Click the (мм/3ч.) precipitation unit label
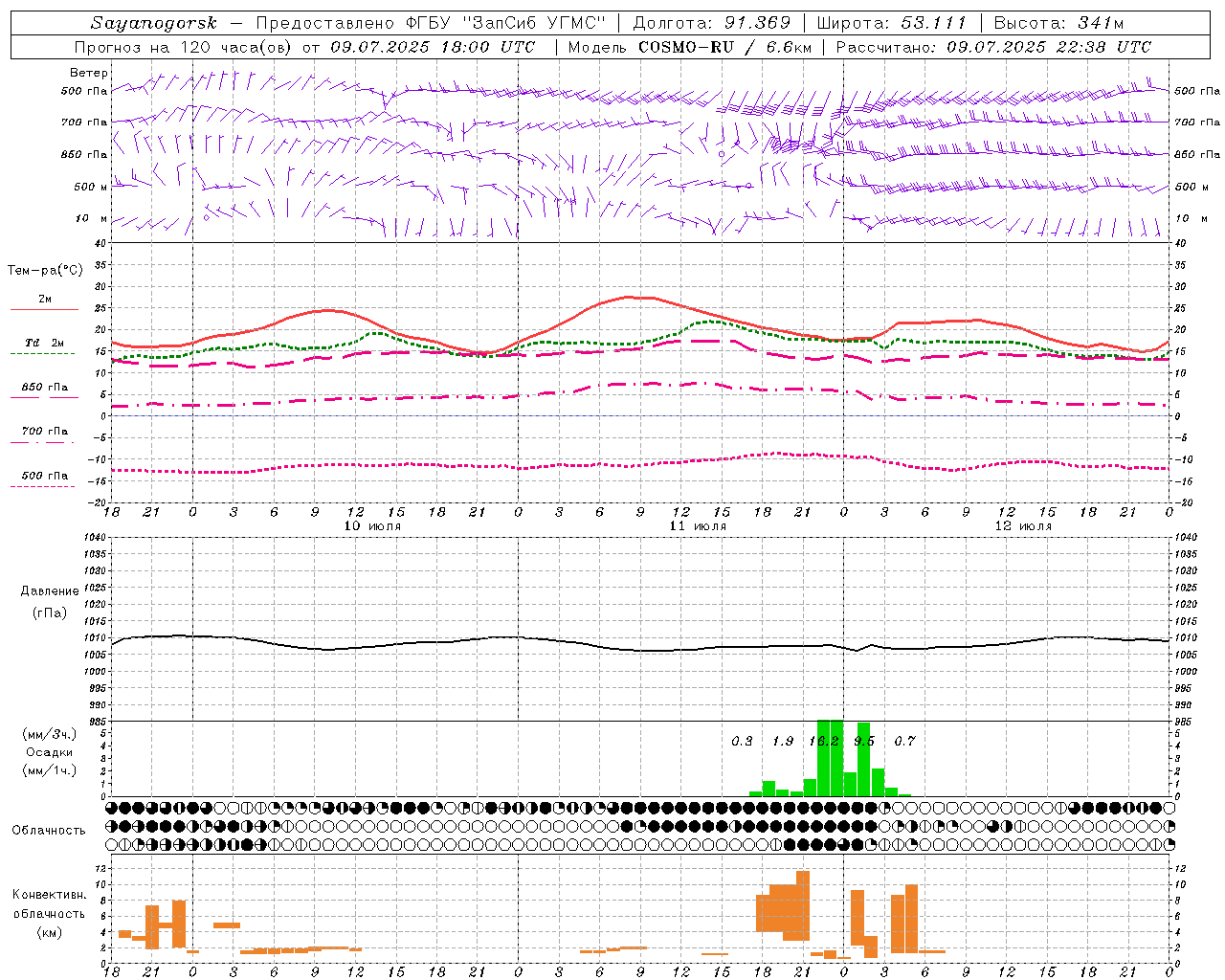The width and height of the screenshot is (1225, 980). (50, 734)
